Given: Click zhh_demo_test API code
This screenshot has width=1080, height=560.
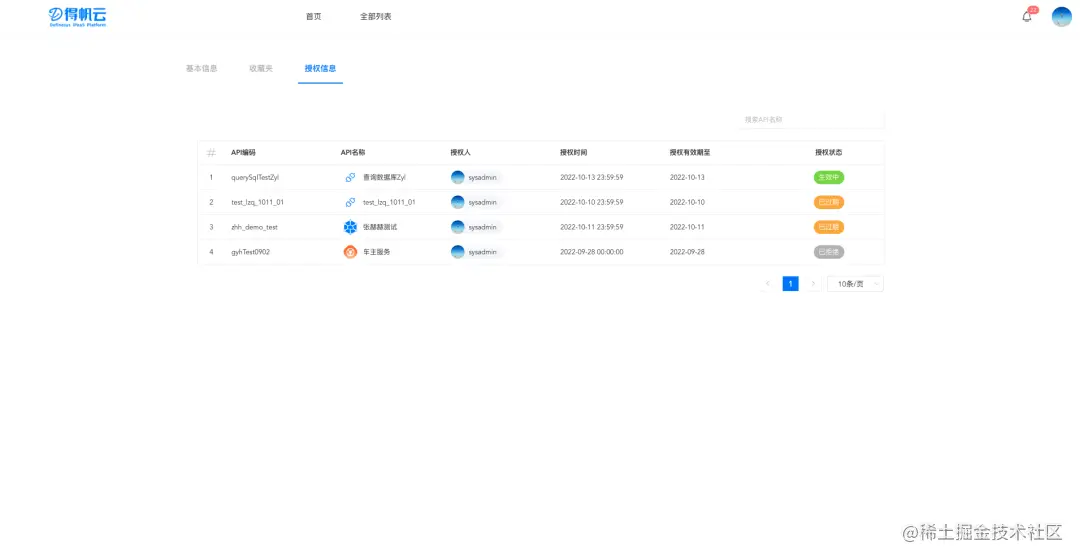Looking at the screenshot, I should 254,227.
